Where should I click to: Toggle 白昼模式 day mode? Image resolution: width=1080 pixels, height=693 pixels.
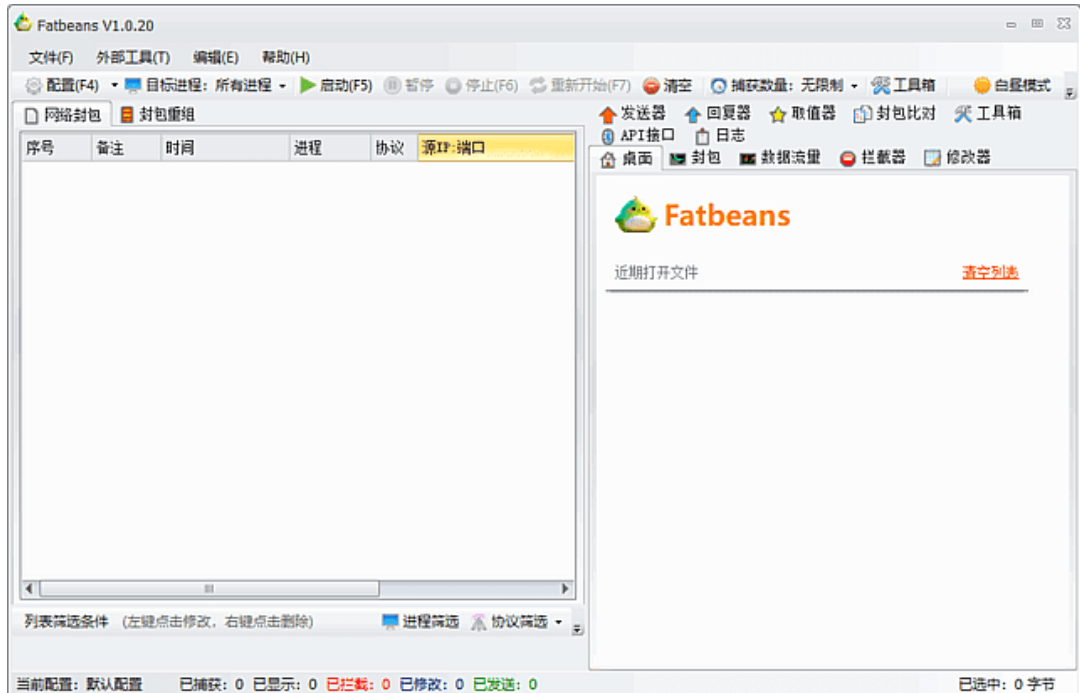point(1012,85)
